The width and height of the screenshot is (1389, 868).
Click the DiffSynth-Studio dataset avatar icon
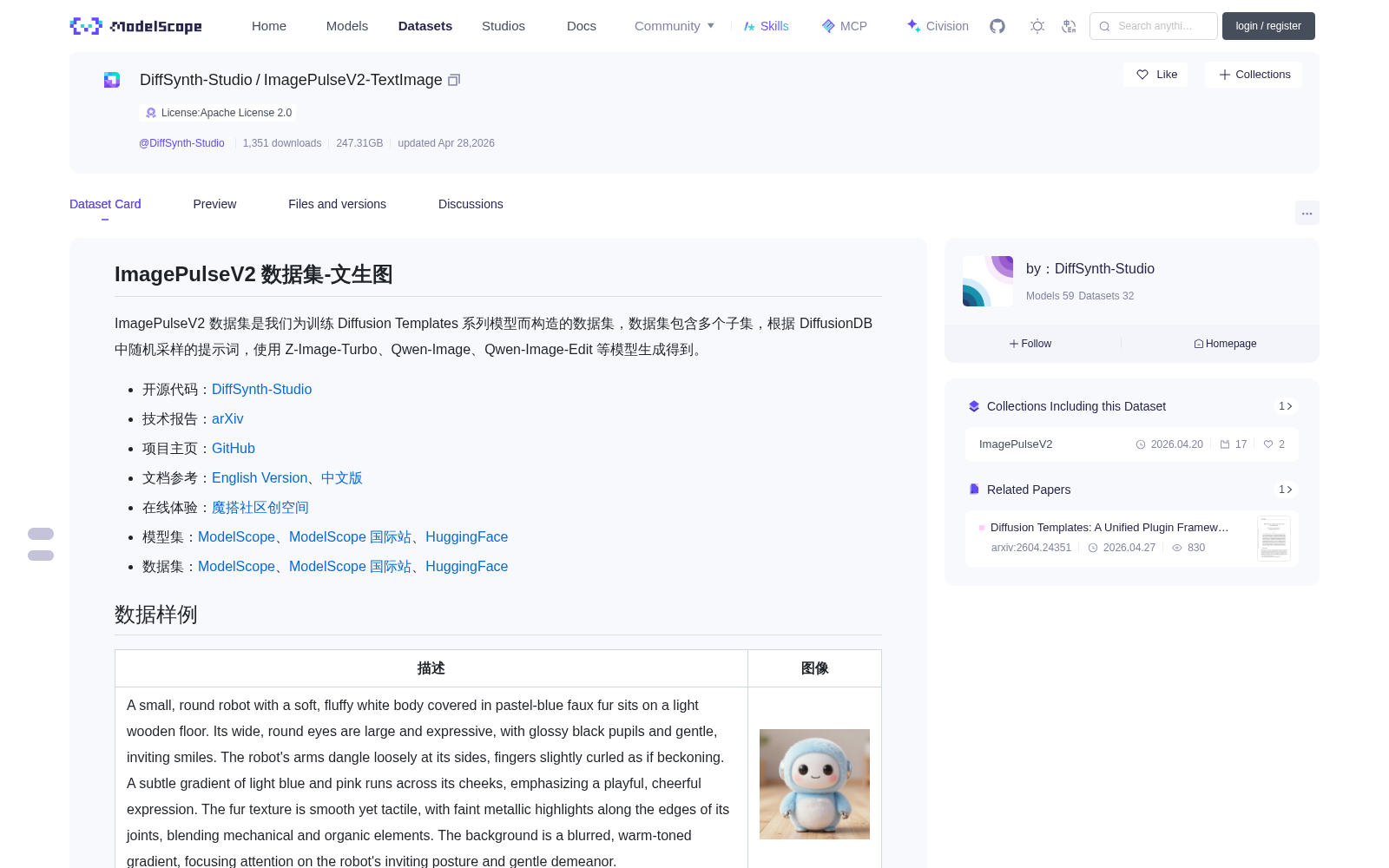pos(112,80)
